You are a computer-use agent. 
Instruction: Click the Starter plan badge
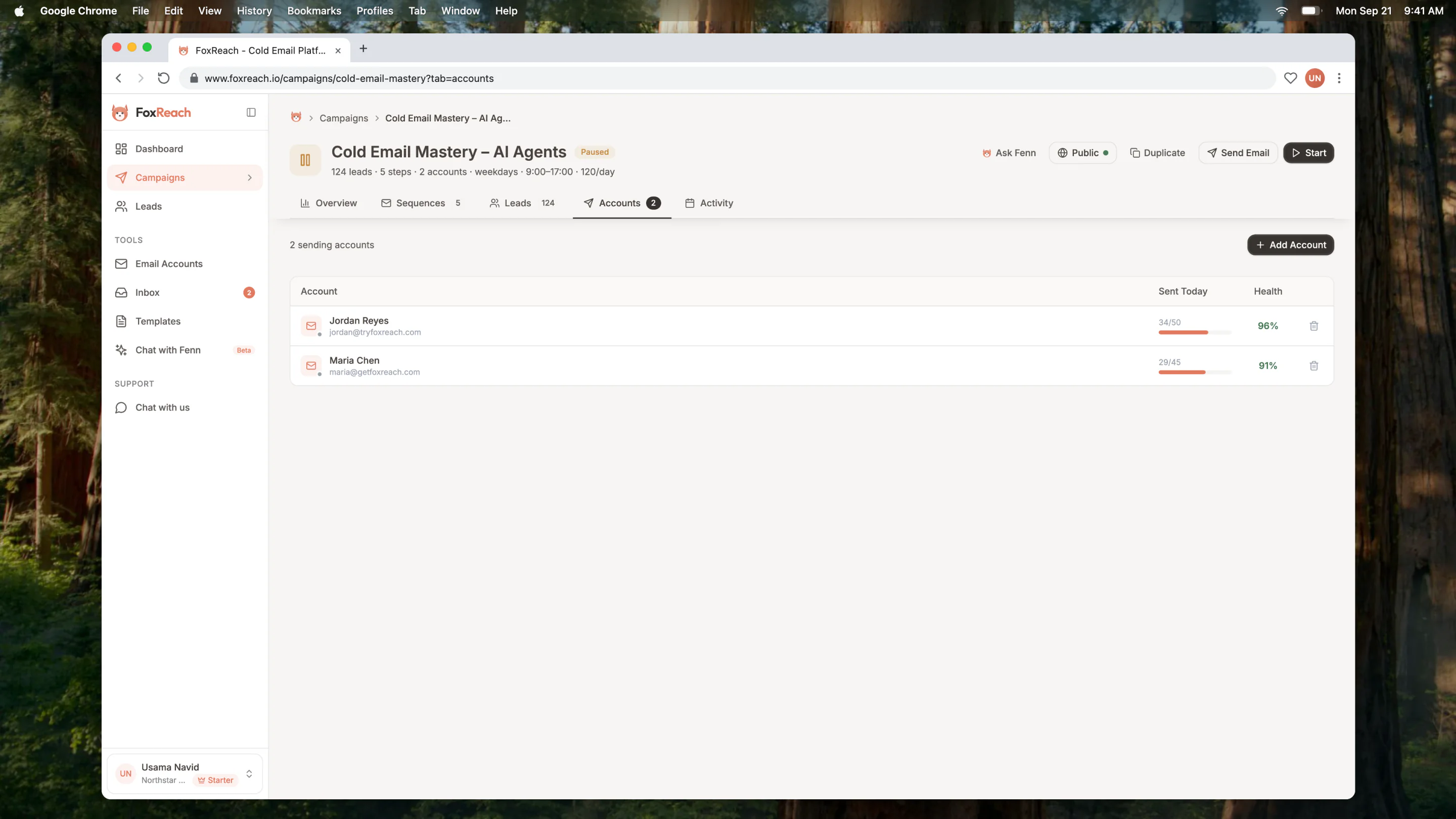pos(215,780)
